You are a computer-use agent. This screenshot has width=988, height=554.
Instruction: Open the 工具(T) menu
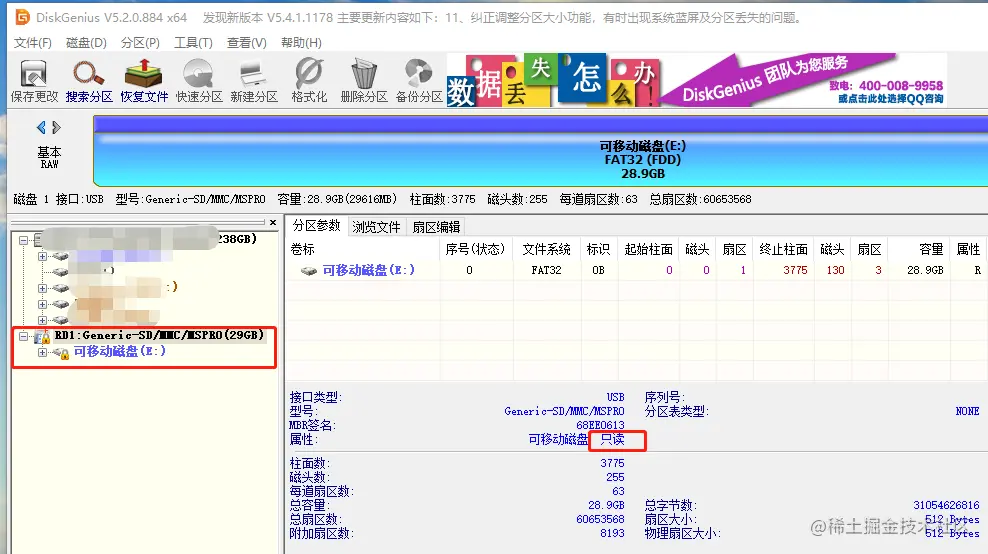click(x=193, y=42)
